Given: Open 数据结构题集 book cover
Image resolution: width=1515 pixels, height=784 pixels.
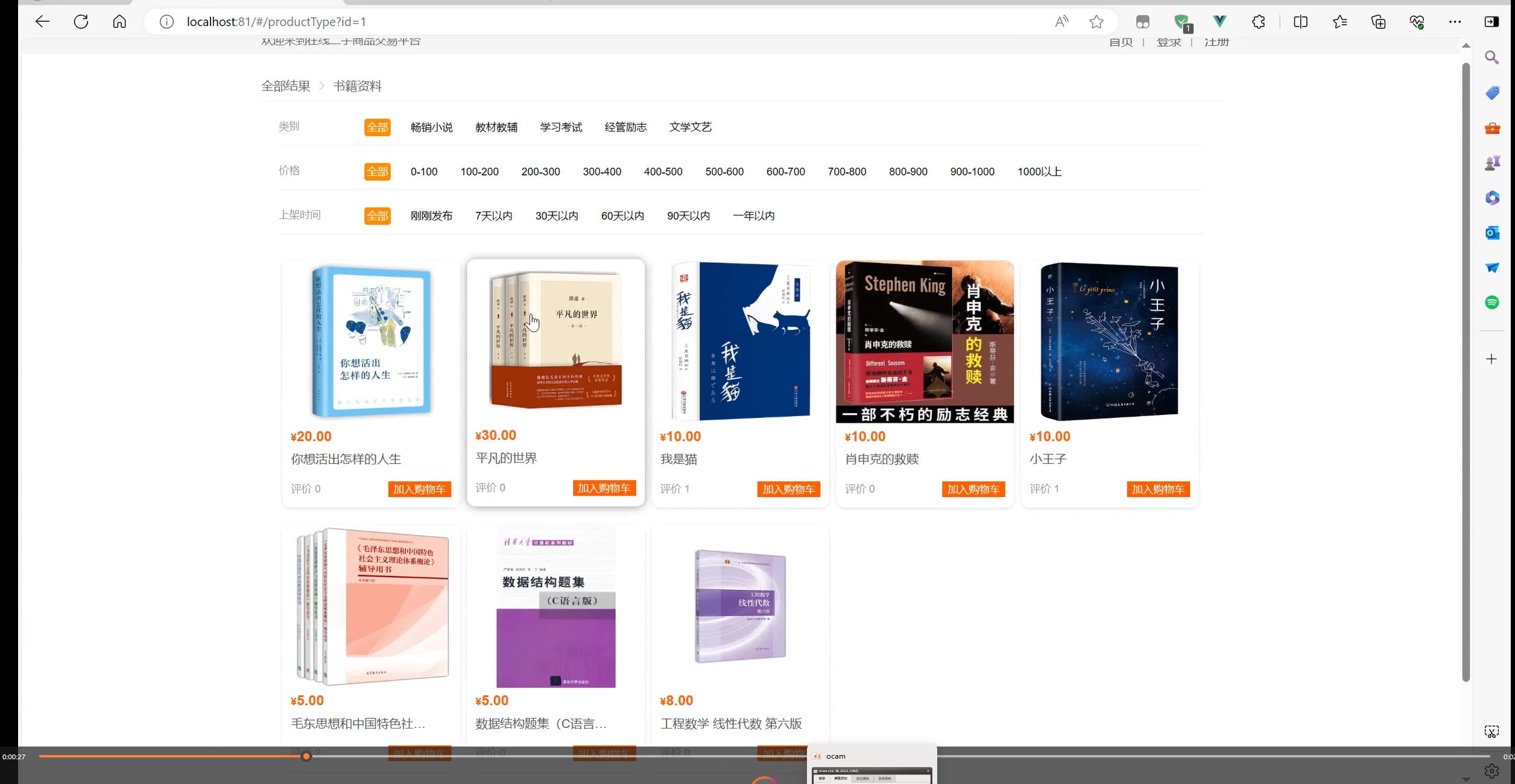Looking at the screenshot, I should pyautogui.click(x=555, y=607).
